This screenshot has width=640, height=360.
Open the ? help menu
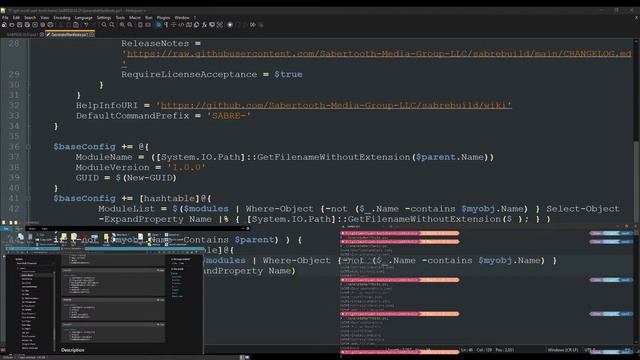(195, 18)
